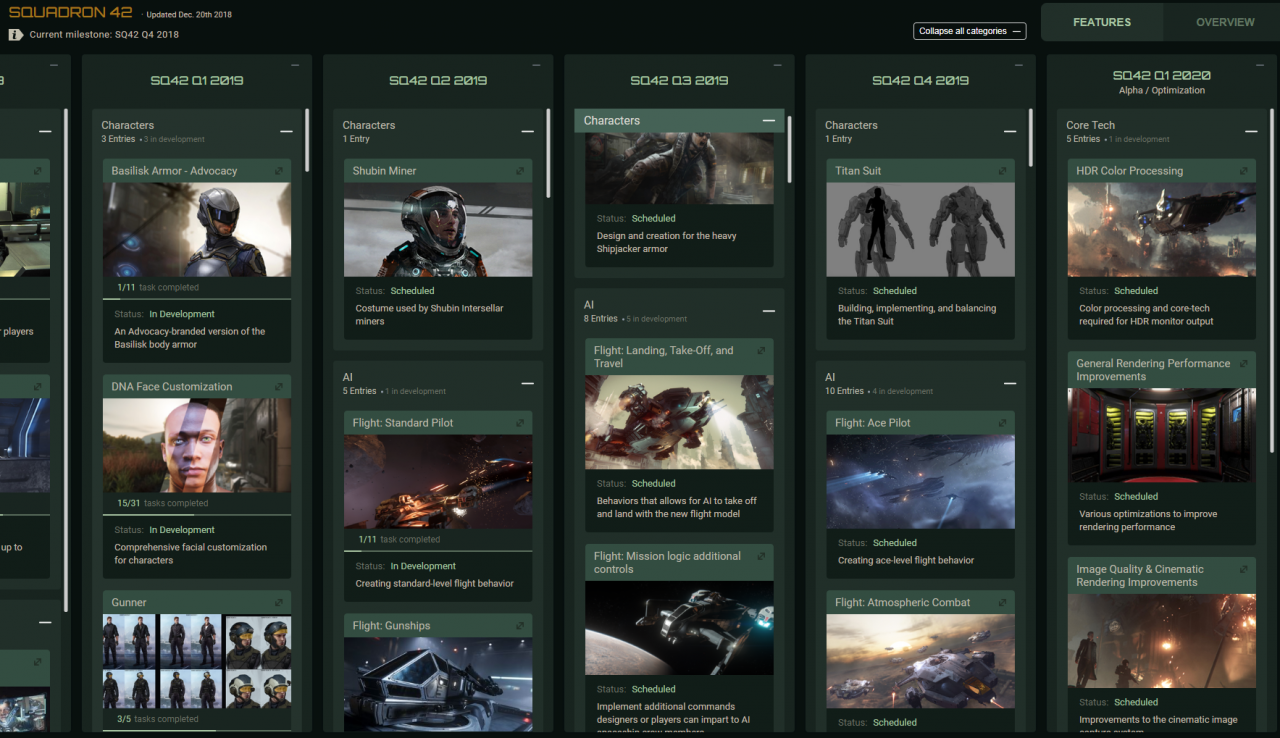Open the Flight: Mission logic thumbnail image

coord(679,628)
